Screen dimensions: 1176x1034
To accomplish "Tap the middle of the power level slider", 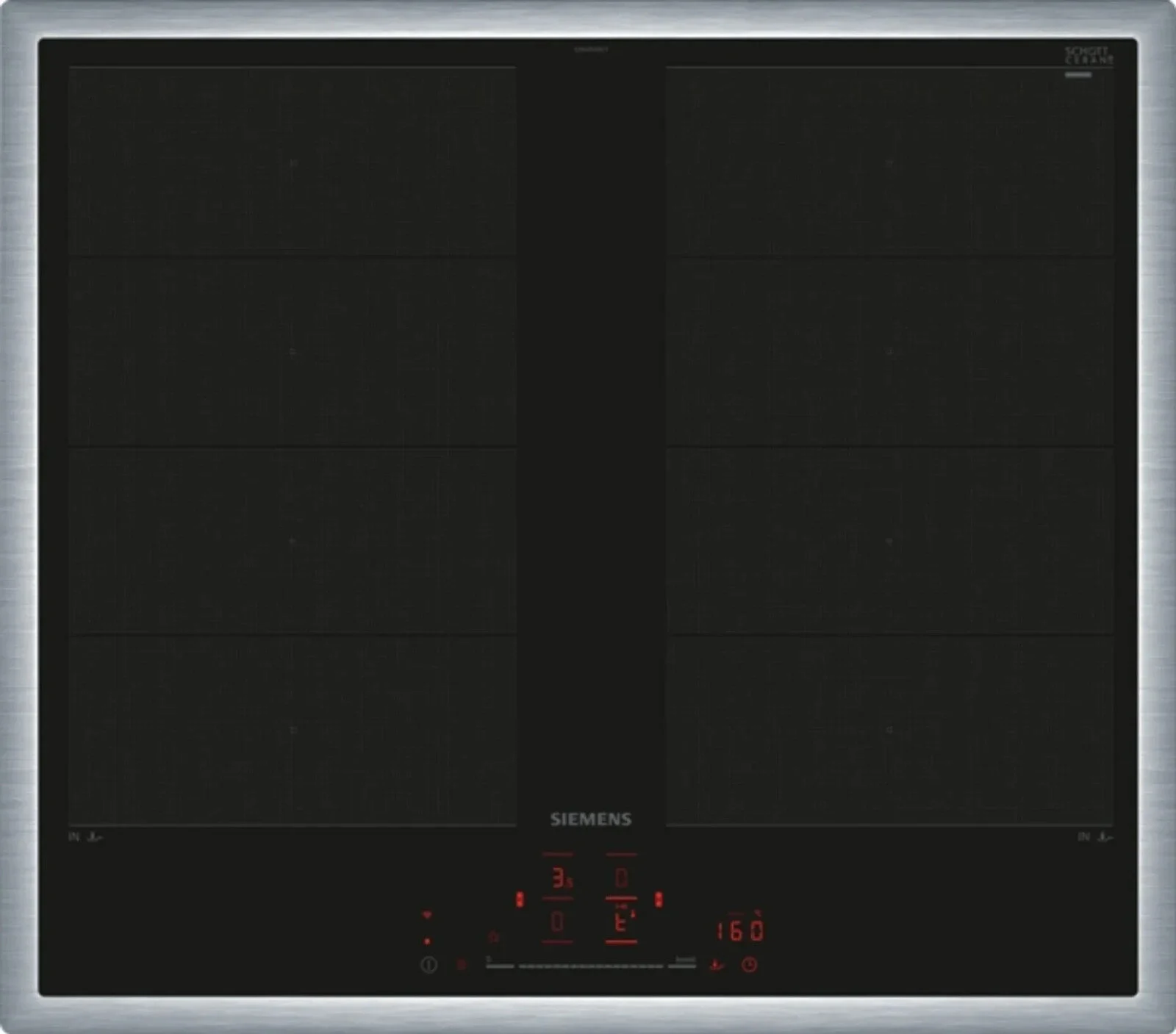I will pos(591,966).
